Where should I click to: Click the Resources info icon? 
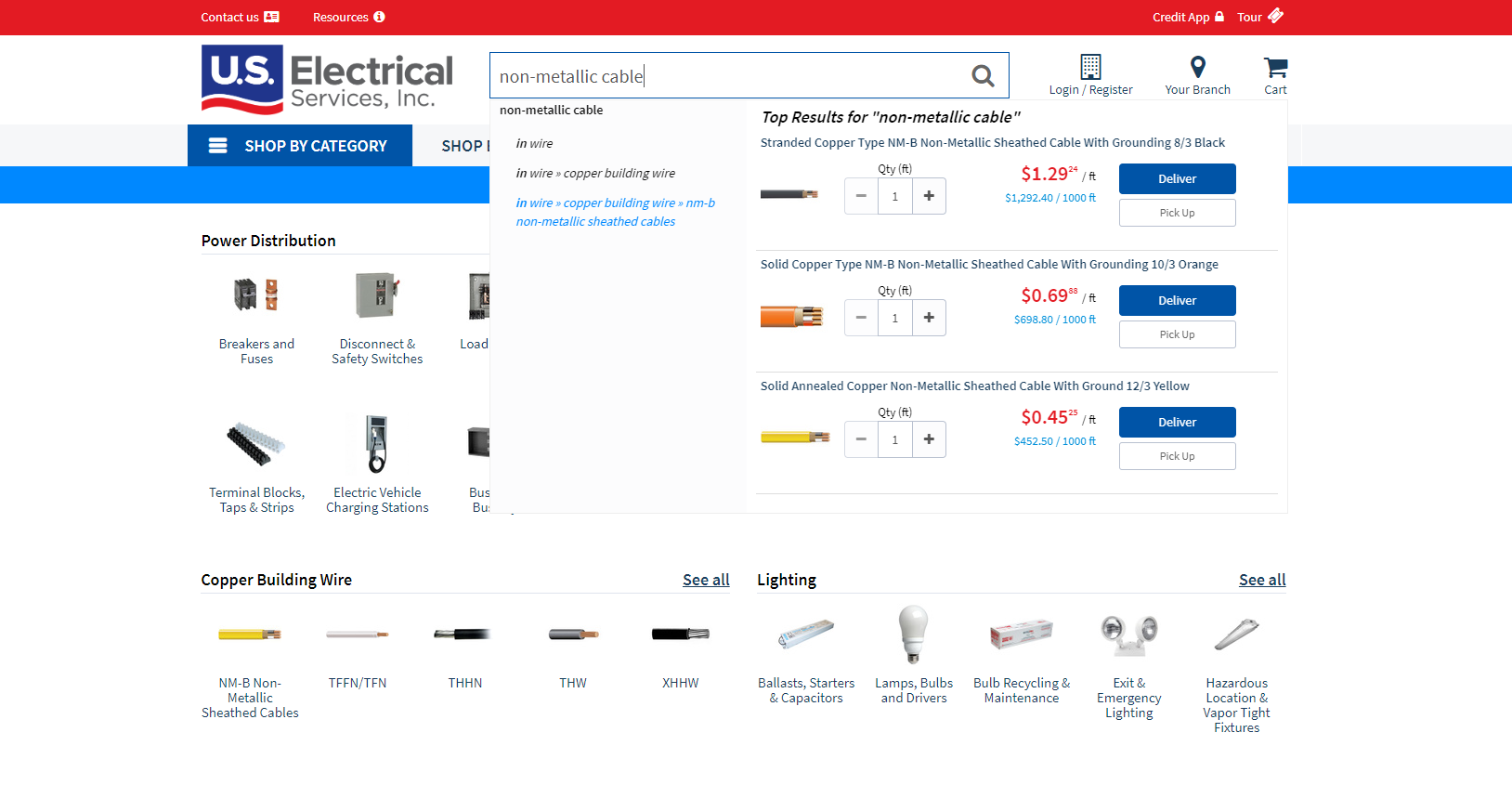point(379,17)
